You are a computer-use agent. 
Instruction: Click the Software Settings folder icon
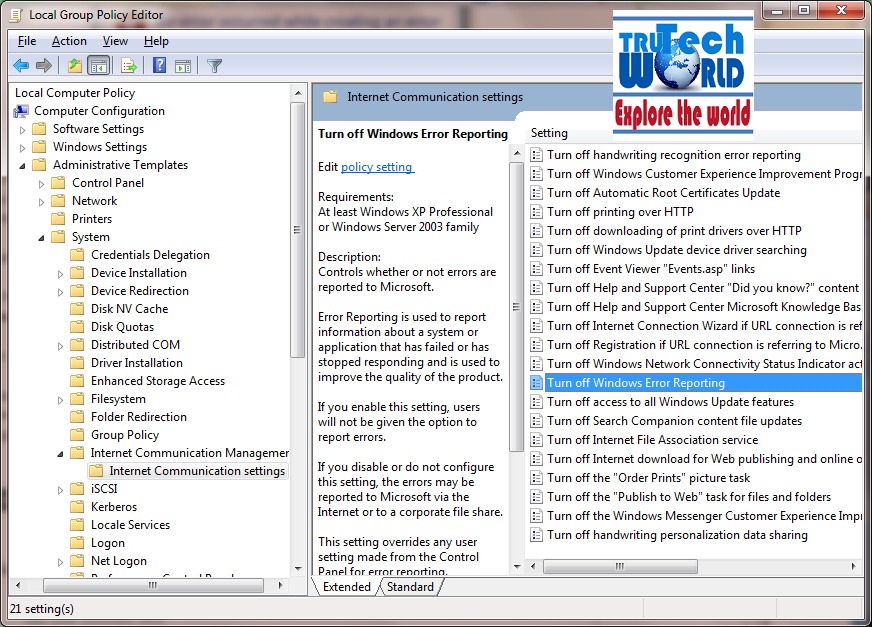click(x=39, y=129)
